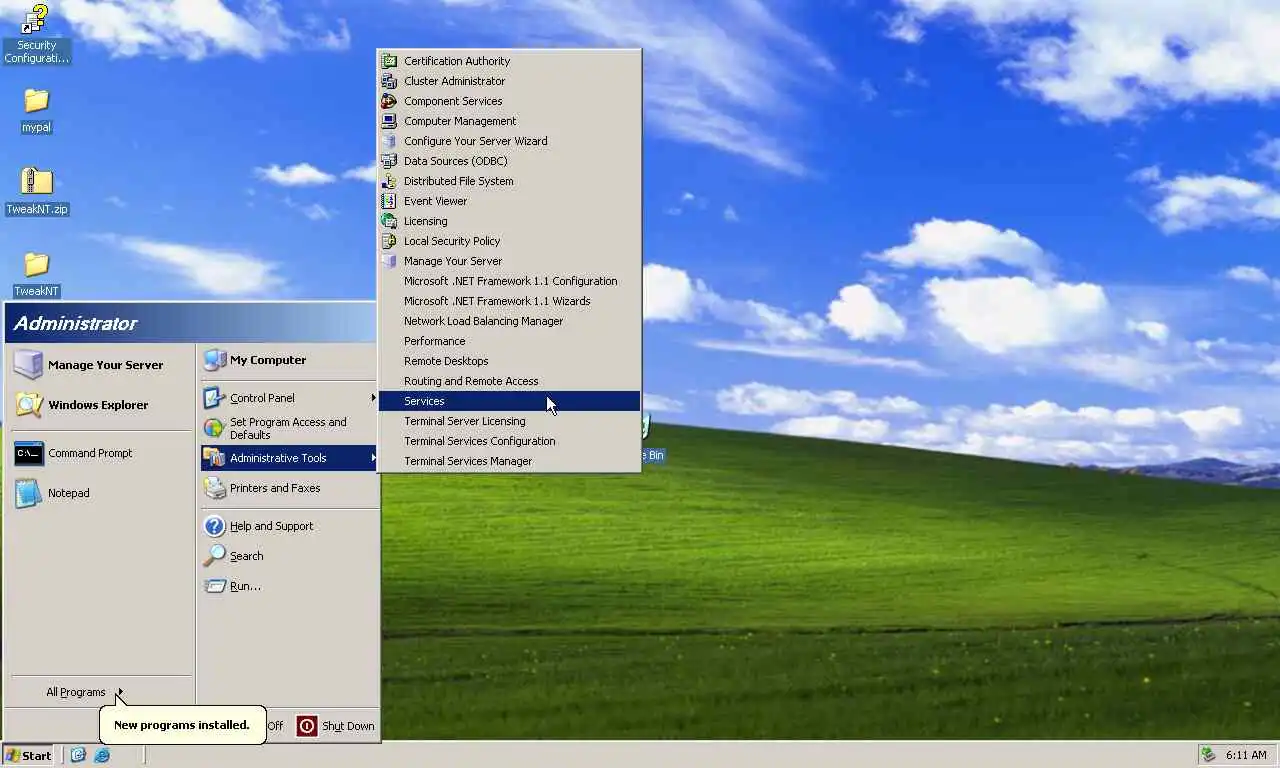Click the Administrator user name header
This screenshot has height=768, width=1280.
(x=75, y=323)
